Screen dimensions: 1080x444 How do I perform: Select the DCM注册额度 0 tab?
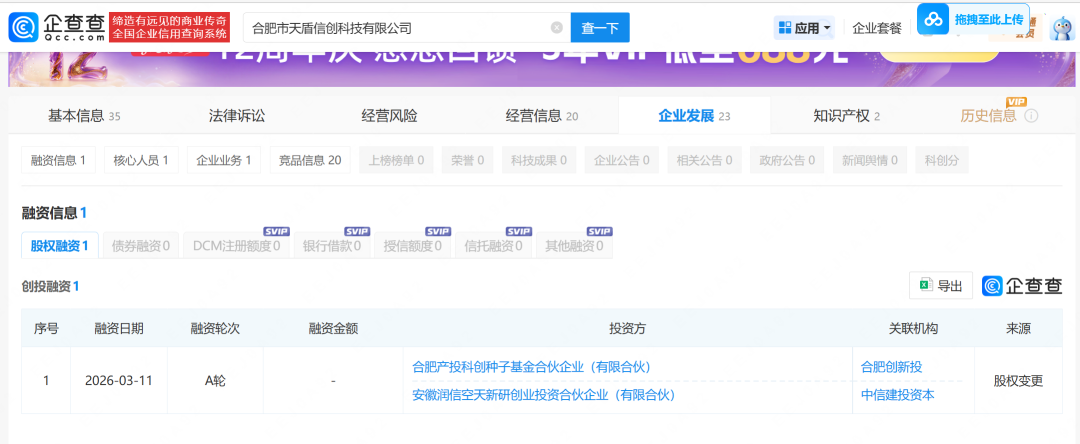coord(236,246)
